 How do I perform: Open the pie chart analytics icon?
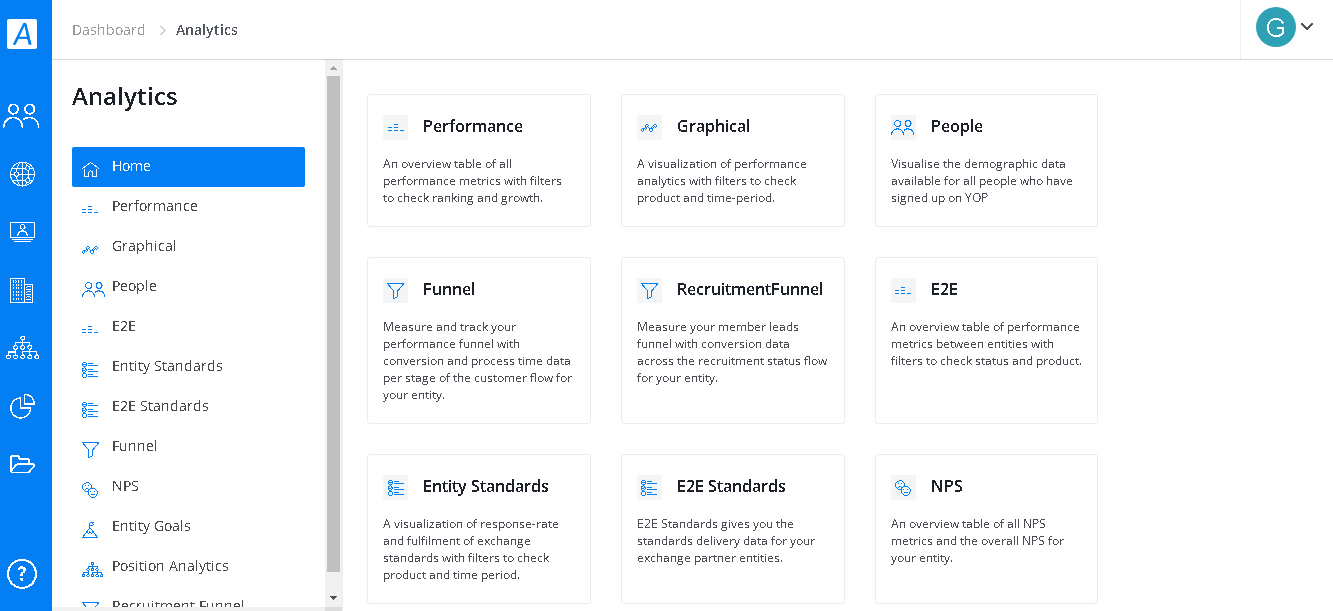point(22,406)
